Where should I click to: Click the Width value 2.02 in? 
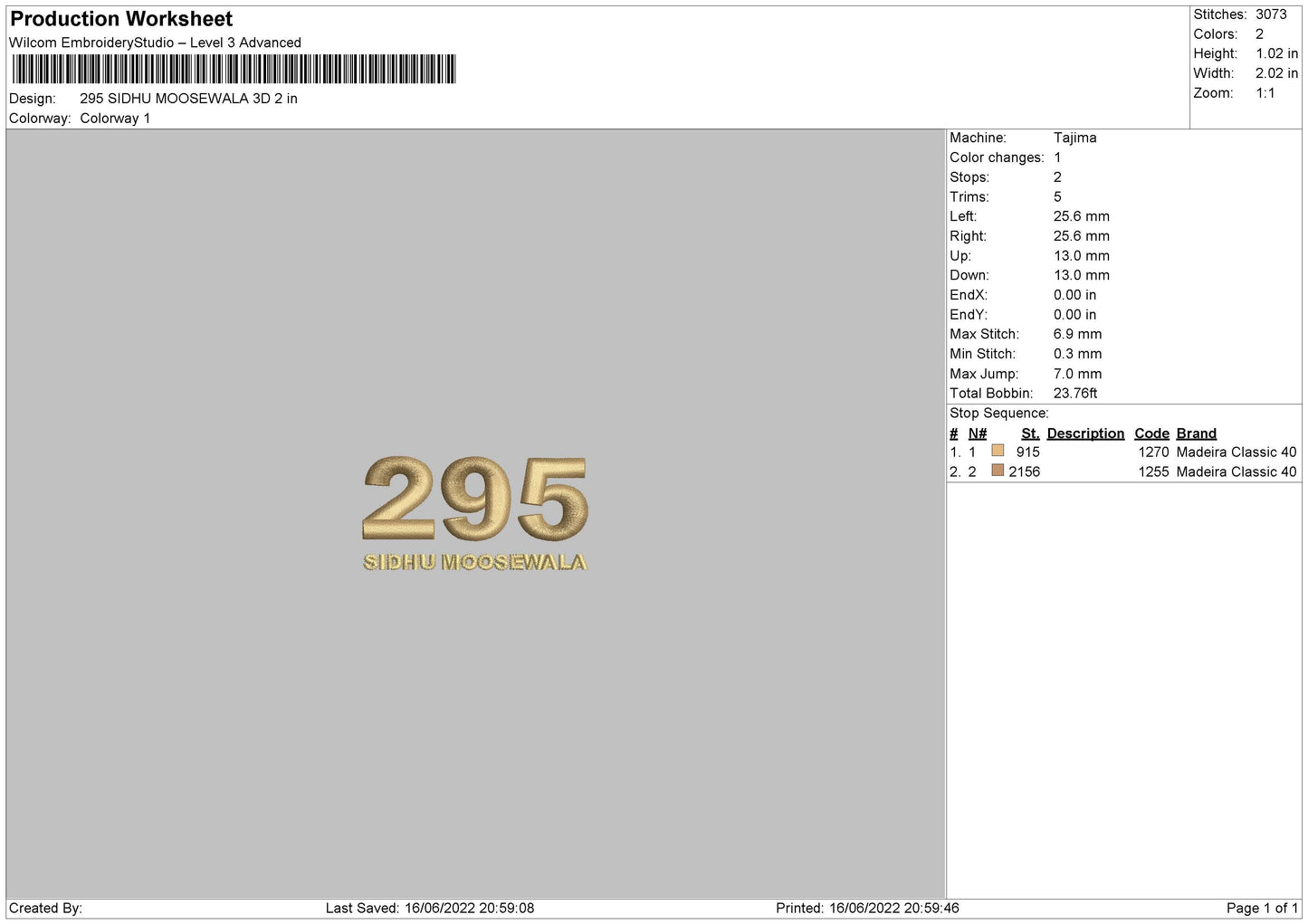[1276, 74]
